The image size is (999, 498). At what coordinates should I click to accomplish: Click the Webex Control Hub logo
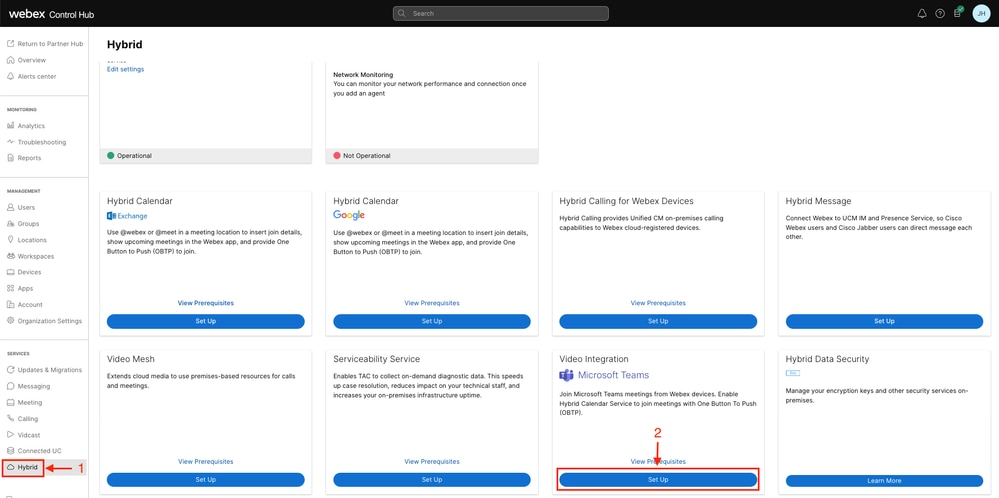coord(52,14)
